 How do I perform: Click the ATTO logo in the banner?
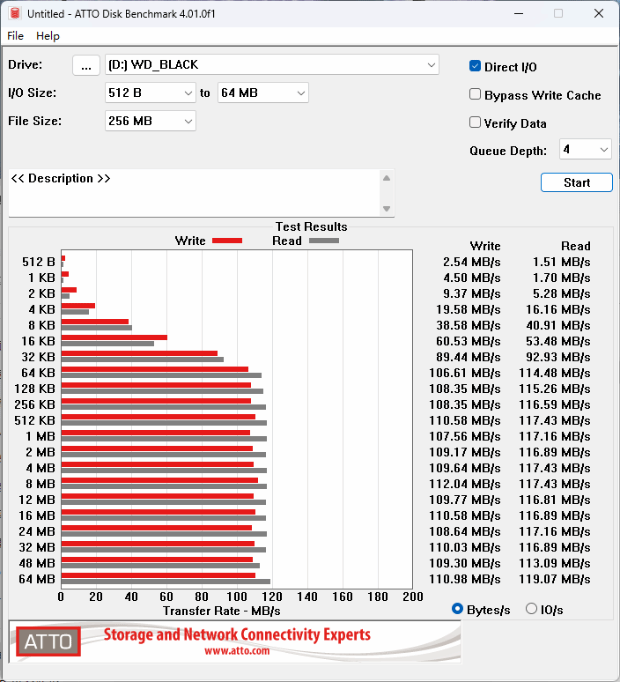(48, 642)
